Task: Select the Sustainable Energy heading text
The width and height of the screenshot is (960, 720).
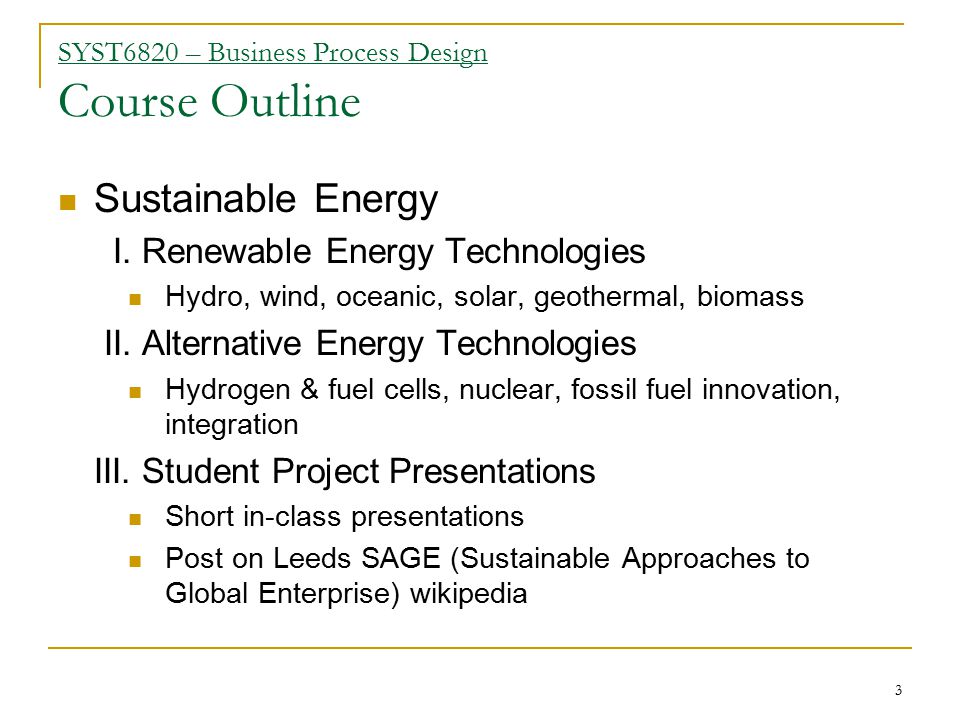Action: tap(266, 200)
